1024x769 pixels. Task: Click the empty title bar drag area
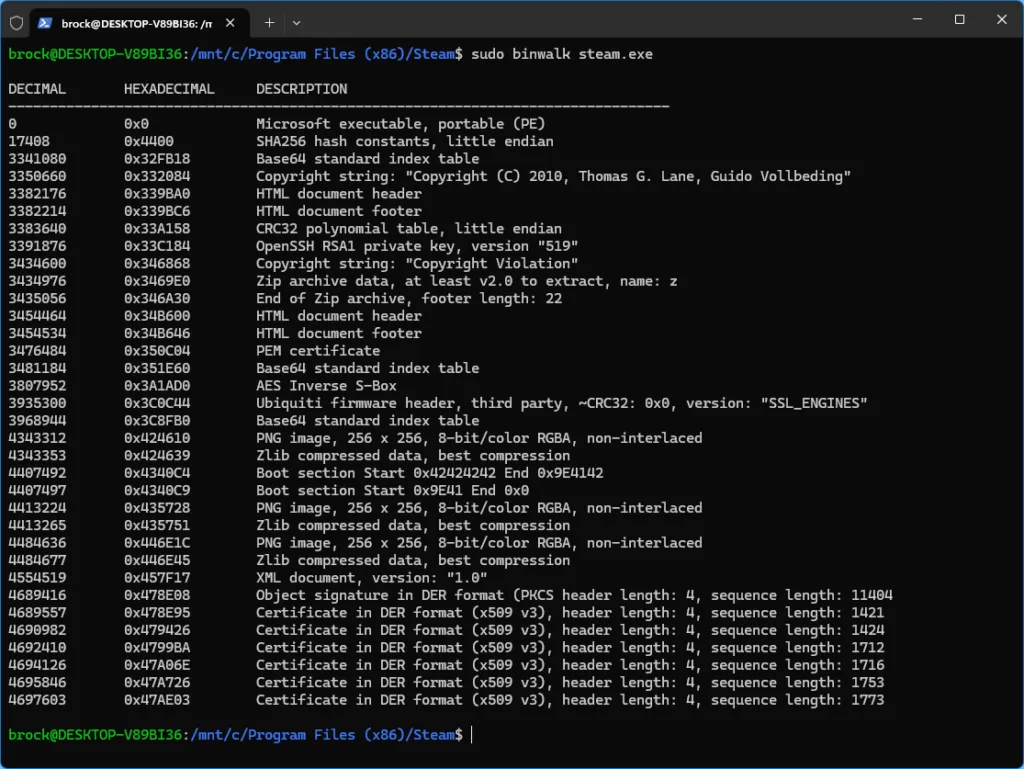point(600,20)
